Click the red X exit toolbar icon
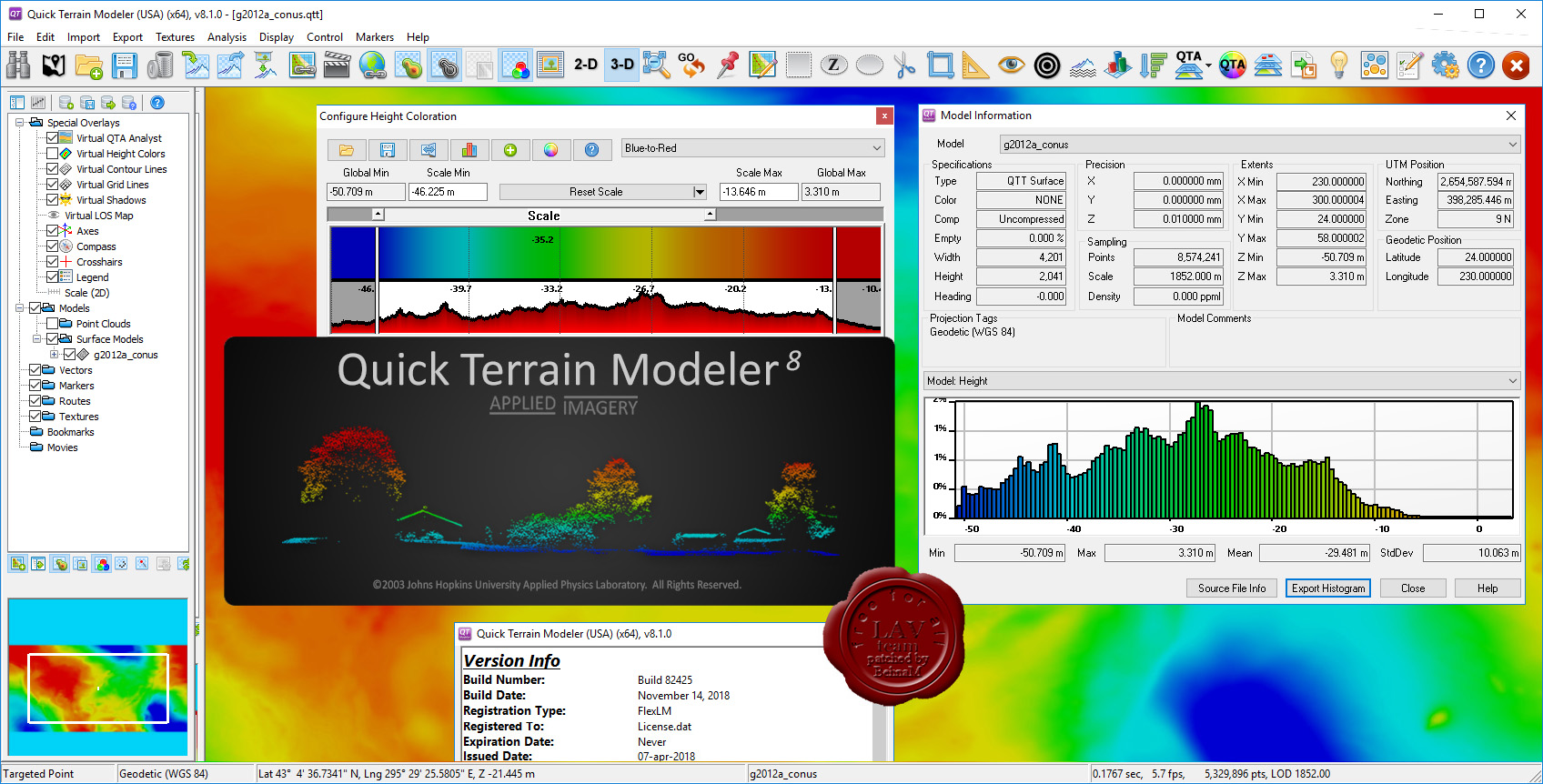1543x784 pixels. point(1517,65)
